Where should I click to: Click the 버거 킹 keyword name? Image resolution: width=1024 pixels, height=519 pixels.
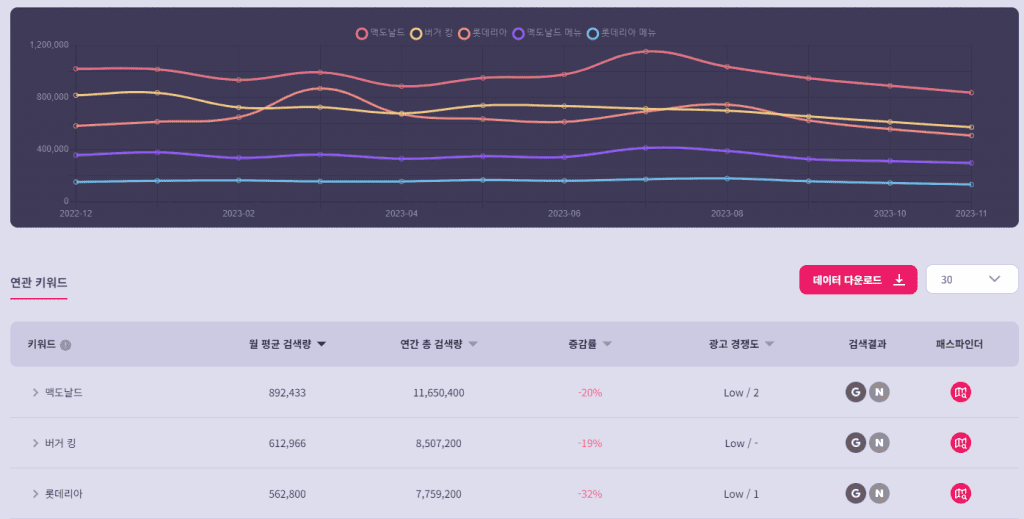coord(60,443)
